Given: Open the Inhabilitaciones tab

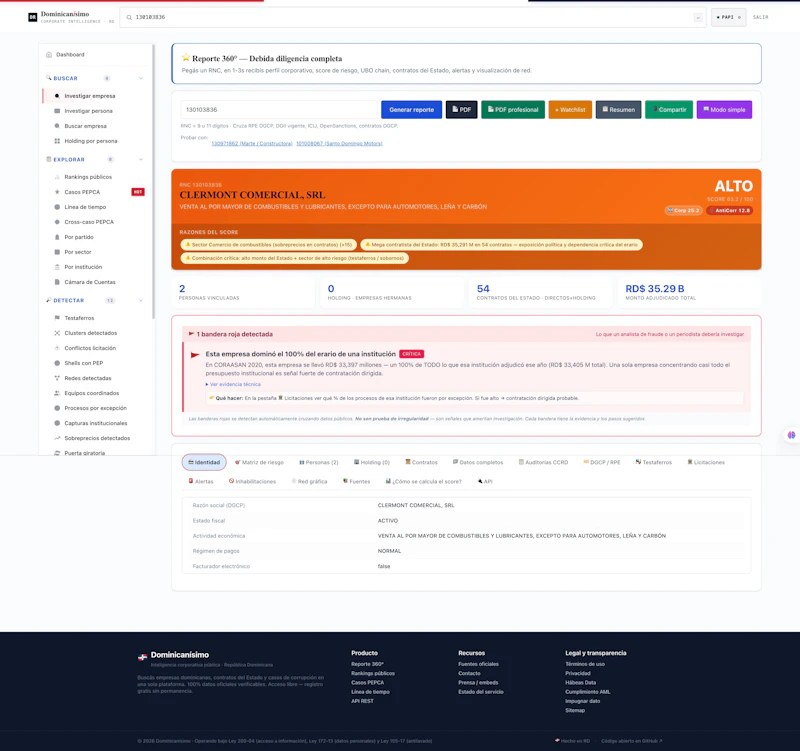Looking at the screenshot, I should [253, 481].
